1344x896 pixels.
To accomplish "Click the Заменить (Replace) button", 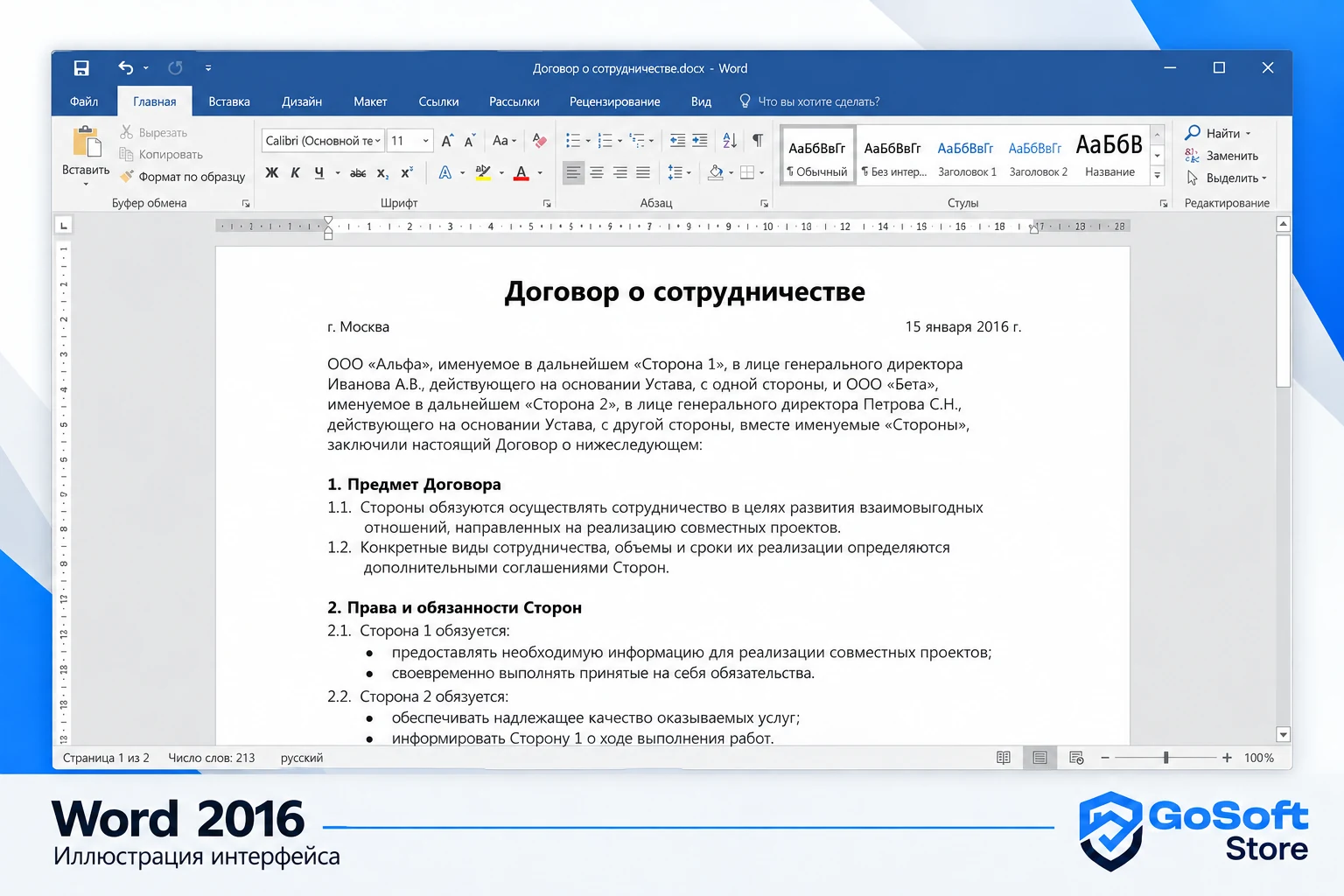I will [1222, 156].
